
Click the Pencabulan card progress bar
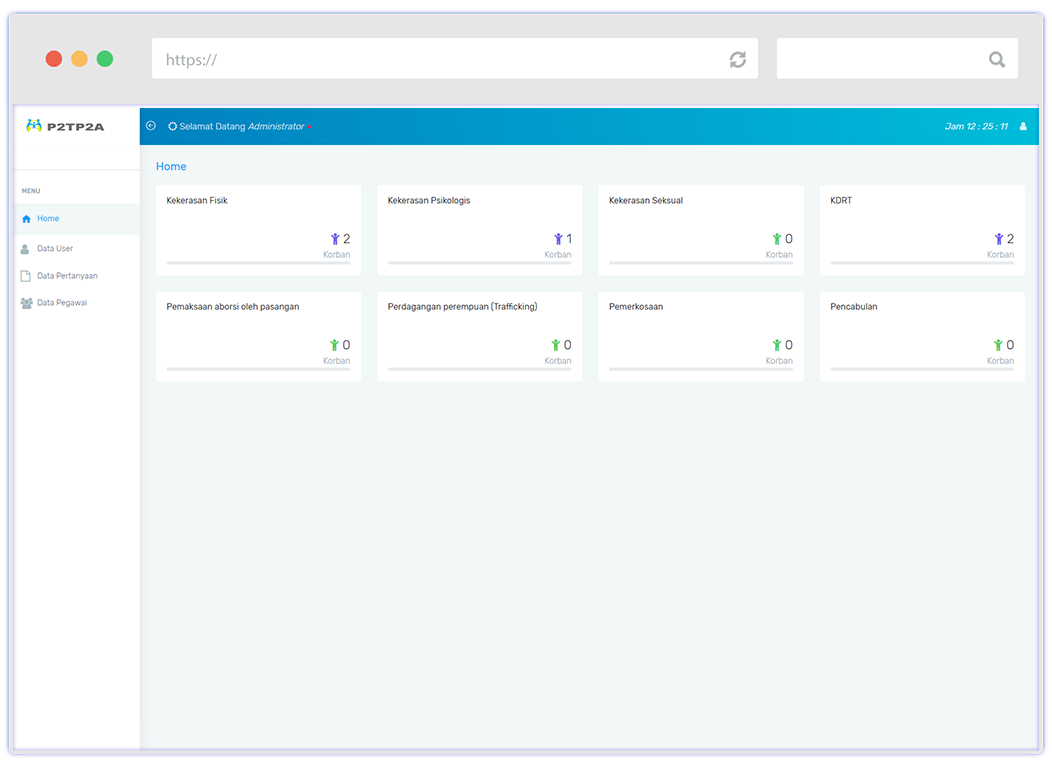pyautogui.click(x=921, y=369)
